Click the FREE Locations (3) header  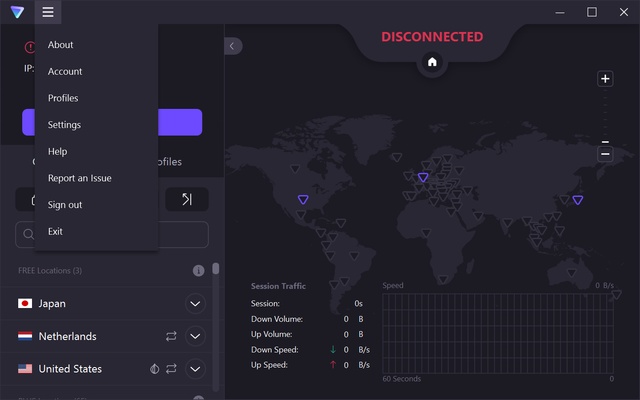[50, 271]
